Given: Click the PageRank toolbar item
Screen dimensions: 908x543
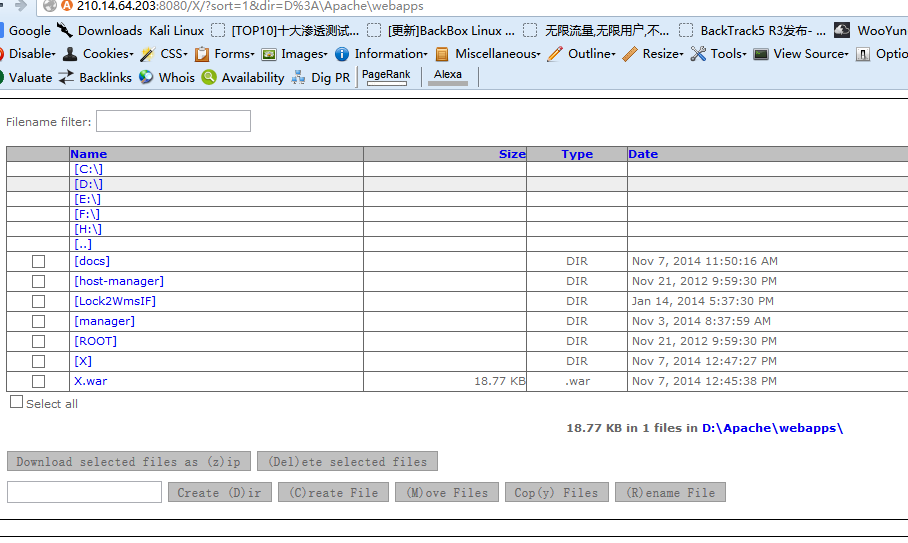Looking at the screenshot, I should pos(386,76).
